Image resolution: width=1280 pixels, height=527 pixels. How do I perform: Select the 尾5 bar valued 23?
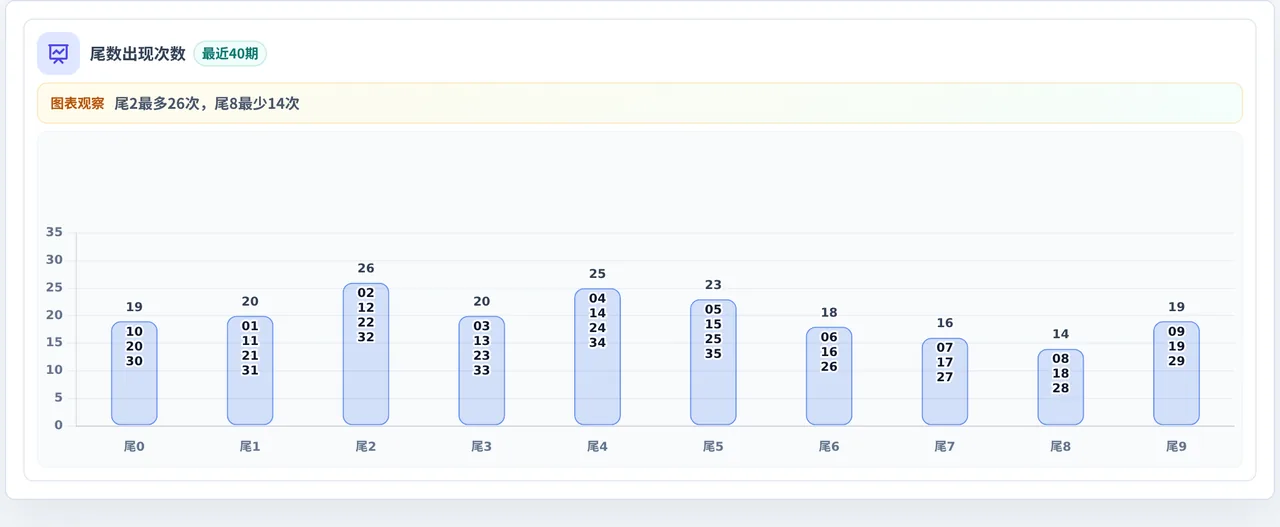click(713, 362)
